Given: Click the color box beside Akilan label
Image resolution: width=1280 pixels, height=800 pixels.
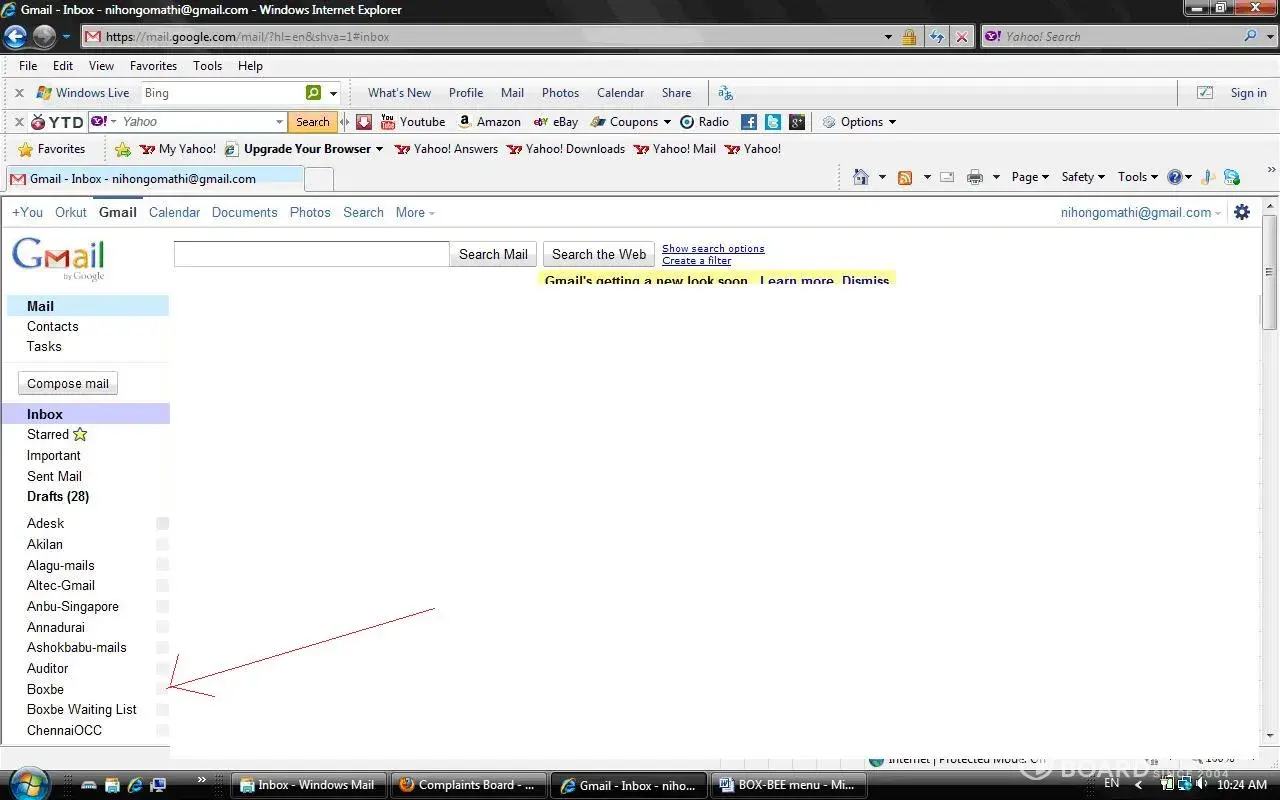Looking at the screenshot, I should click(x=162, y=544).
